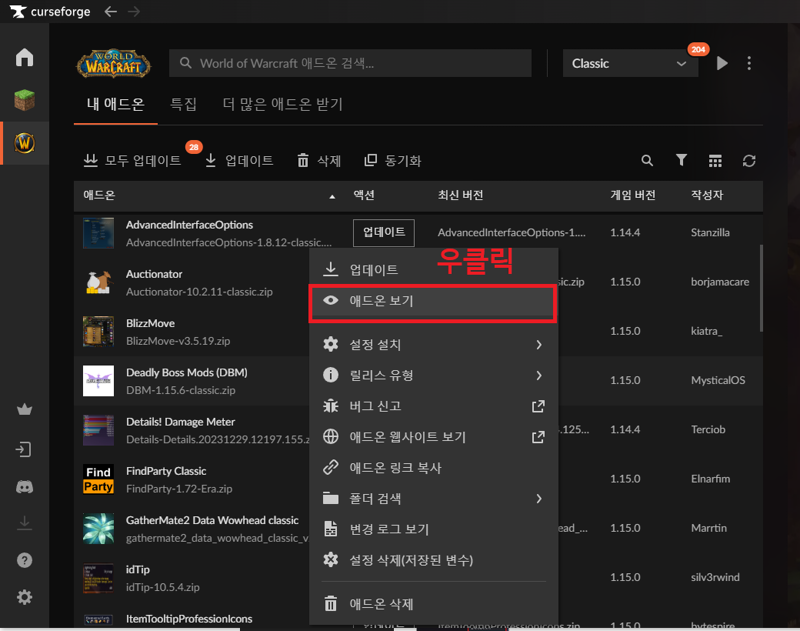The image size is (800, 631).
Task: Switch to the 내 애드온 tab
Action: tap(115, 104)
